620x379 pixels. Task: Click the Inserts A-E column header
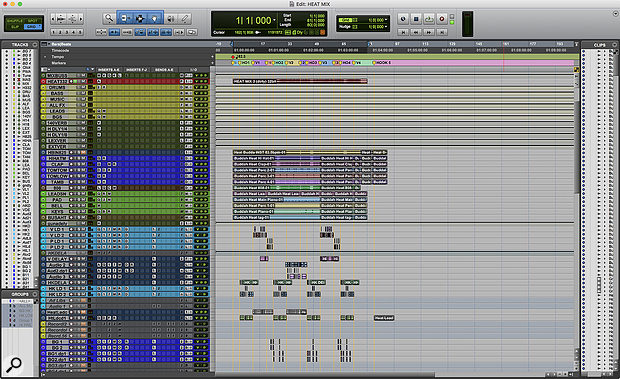108,70
